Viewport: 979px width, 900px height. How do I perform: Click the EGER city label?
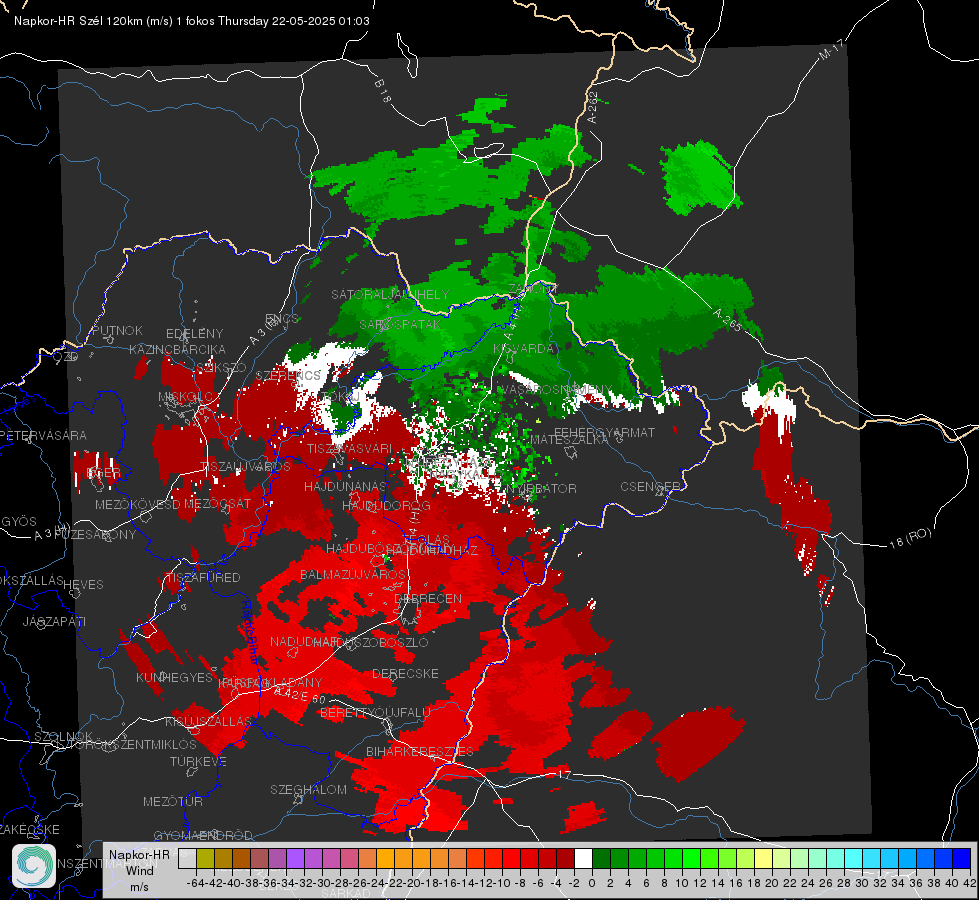click(x=104, y=473)
